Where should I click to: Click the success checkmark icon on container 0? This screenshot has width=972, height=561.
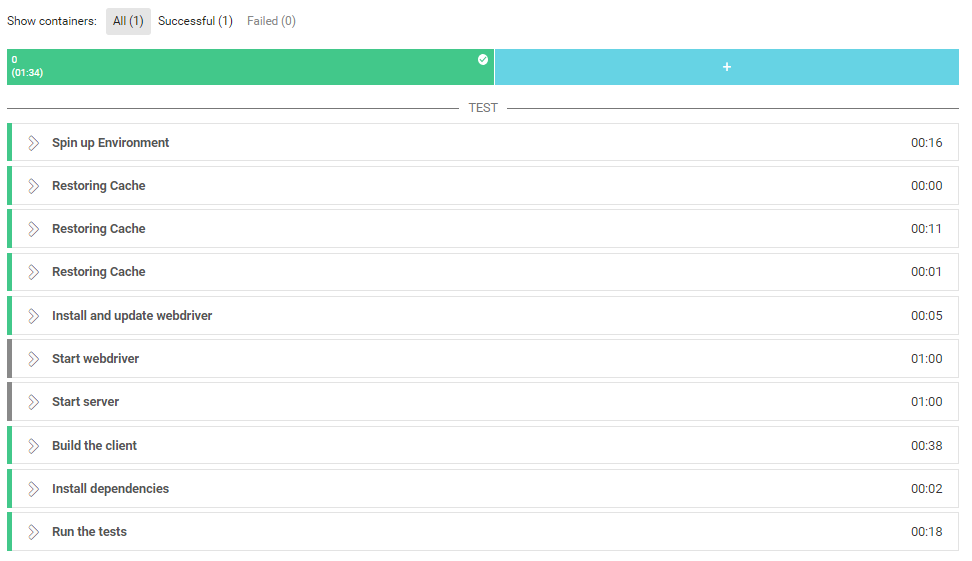[483, 60]
